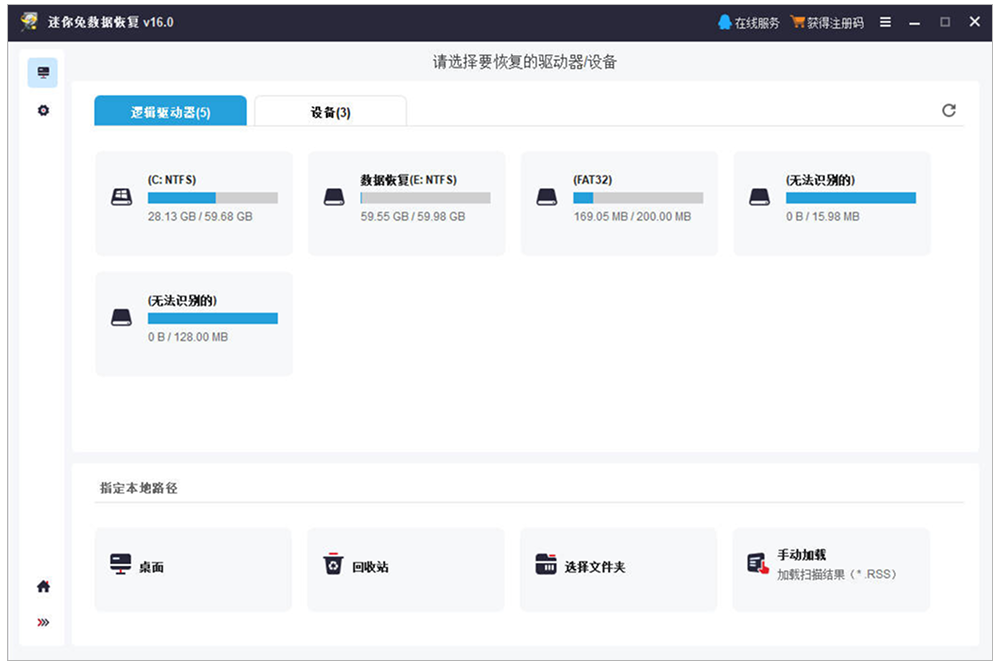Switch to the Devices tab (设备)
Image resolution: width=1000 pixels, height=666 pixels.
pos(330,112)
